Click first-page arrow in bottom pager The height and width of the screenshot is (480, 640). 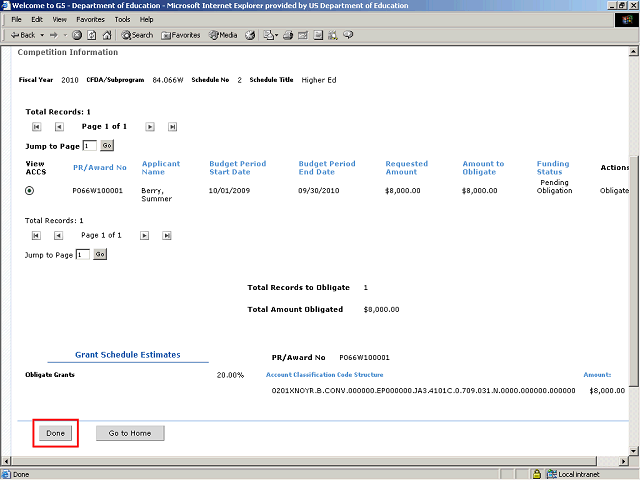(36, 236)
